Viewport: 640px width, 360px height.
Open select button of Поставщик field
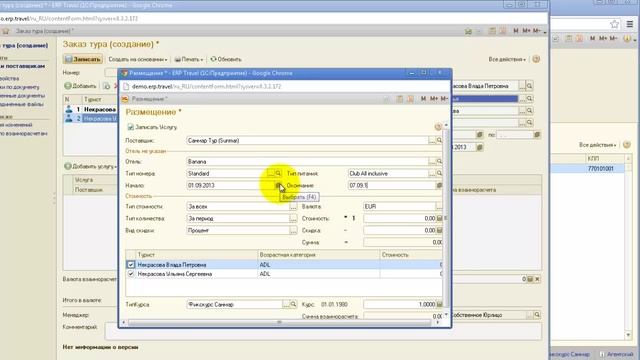432,140
